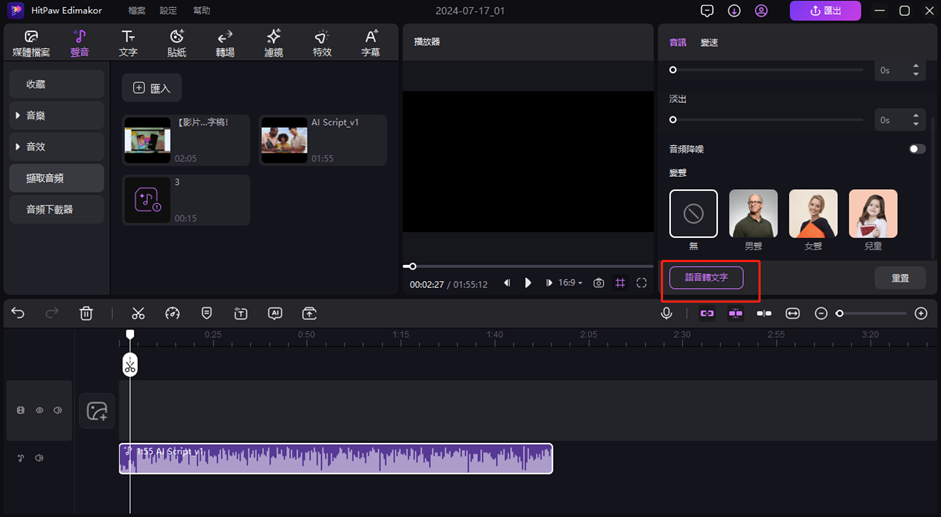Toggle the 音頻降噪 noise reduction switch
Image resolution: width=941 pixels, height=517 pixels.
(x=916, y=149)
